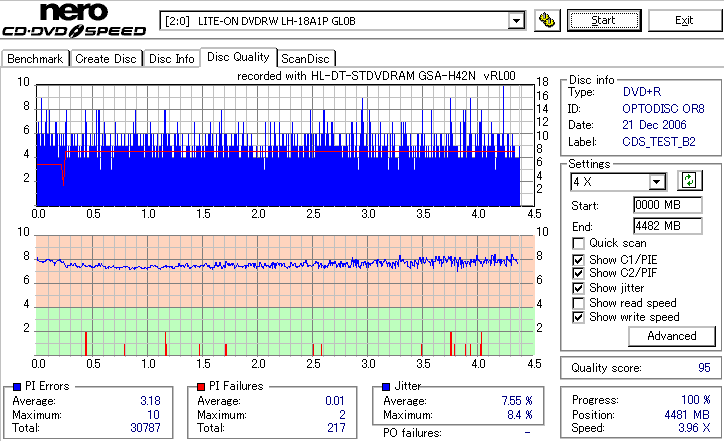Click the Quality score value 95
This screenshot has width=724, height=441.
(x=704, y=368)
